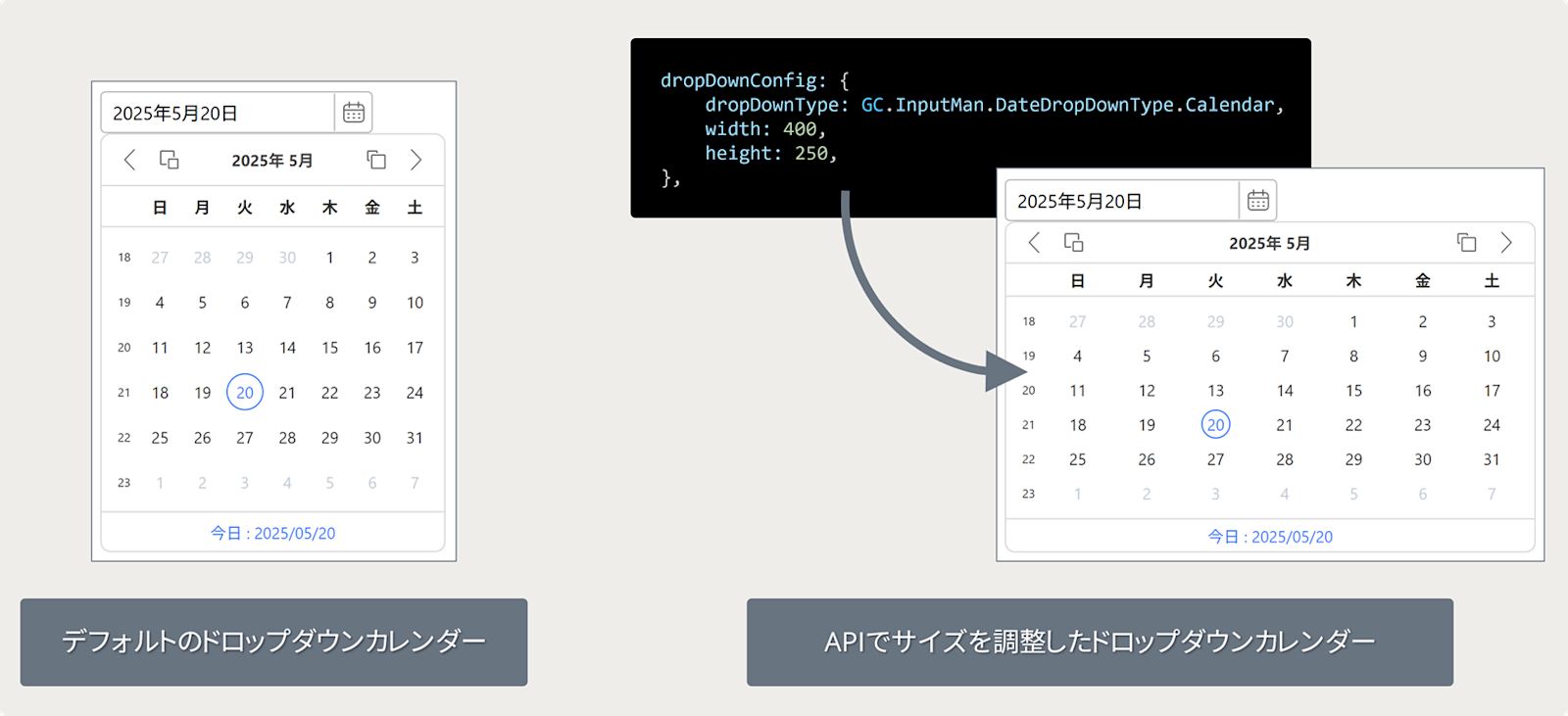Go to previous month in resized wide calendar
The height and width of the screenshot is (716, 1568).
point(1034,242)
